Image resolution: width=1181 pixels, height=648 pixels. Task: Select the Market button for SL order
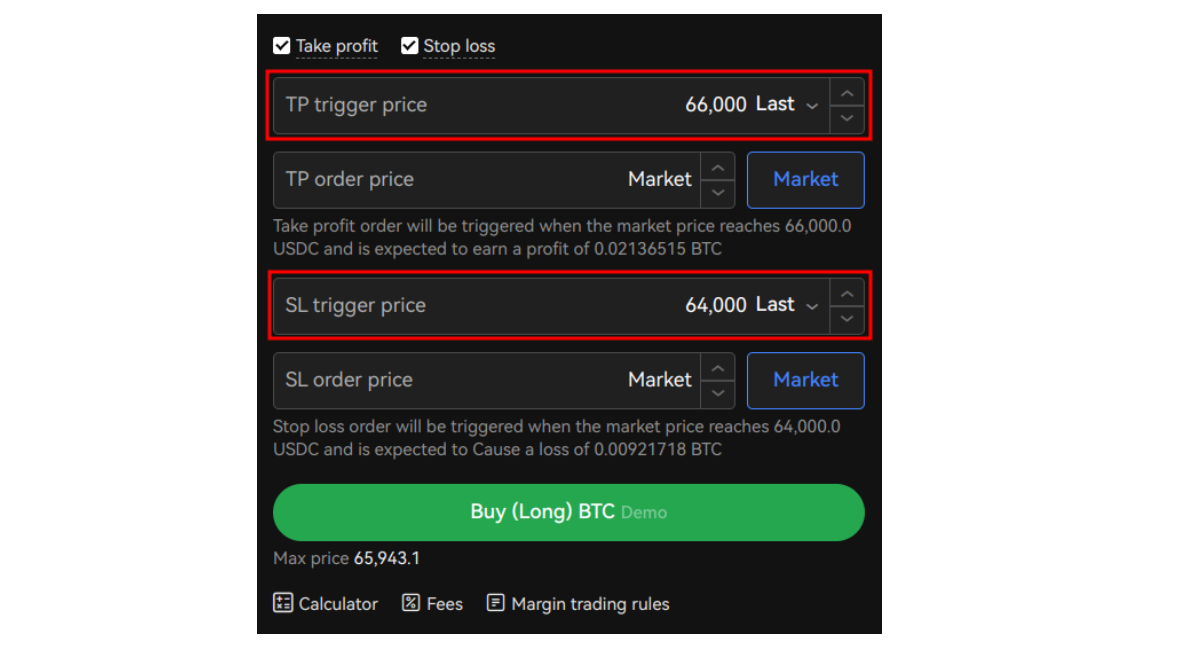click(x=805, y=380)
